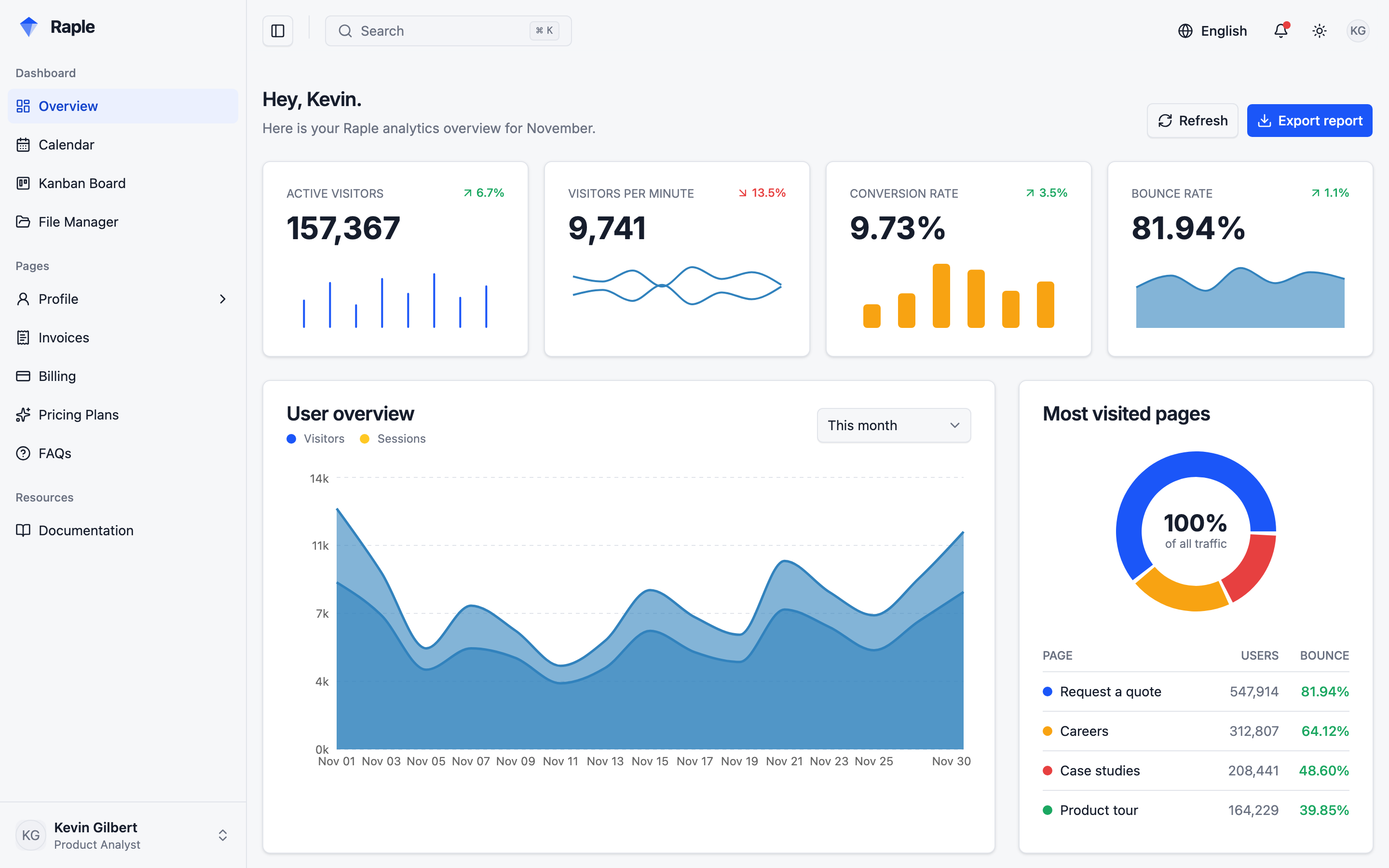Click the Nov 15 axis label
The height and width of the screenshot is (868, 1389).
650,761
